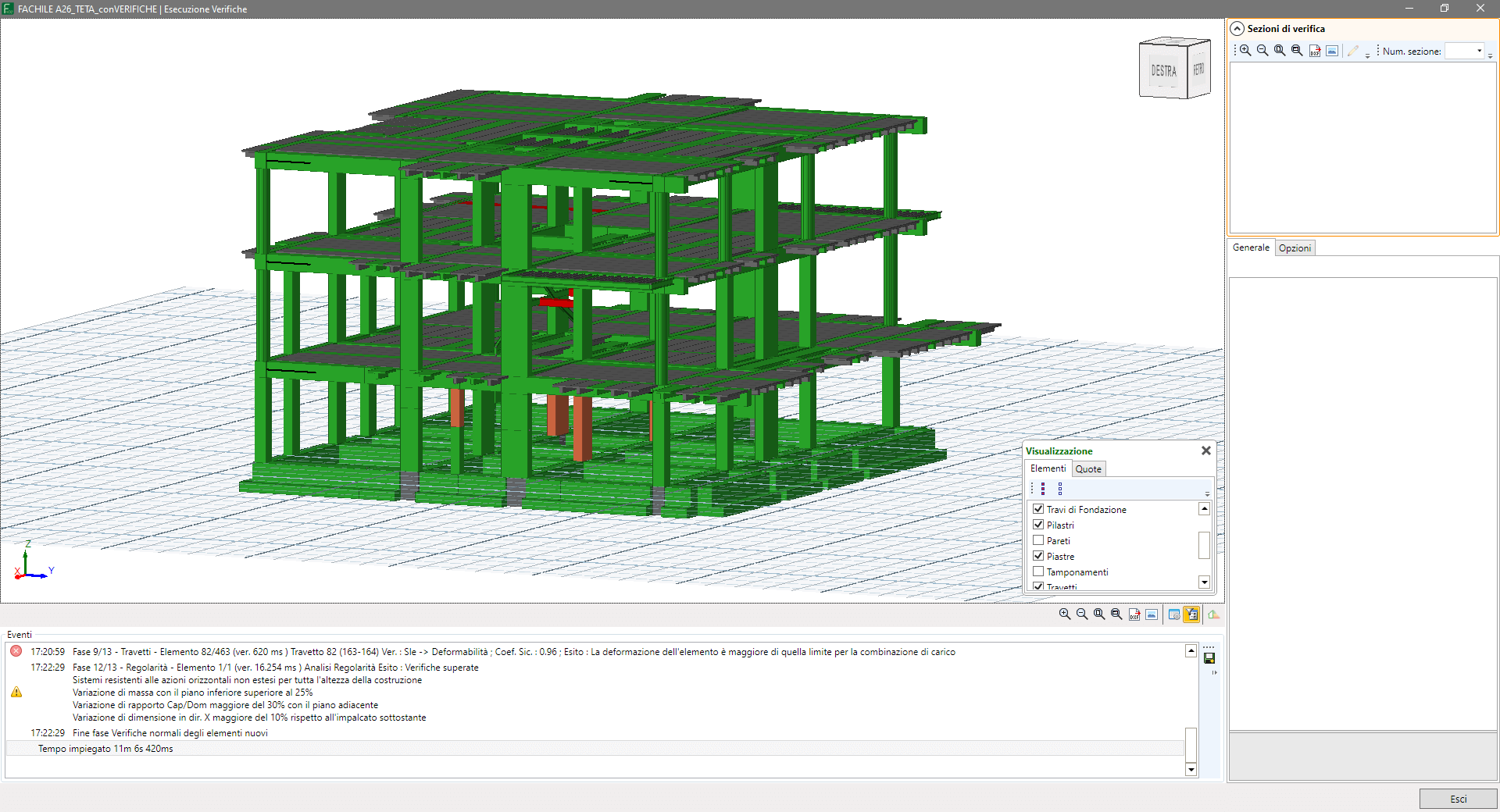Screen dimensions: 1500x812
Task: Switch to the Generale tab
Action: [x=1251, y=248]
